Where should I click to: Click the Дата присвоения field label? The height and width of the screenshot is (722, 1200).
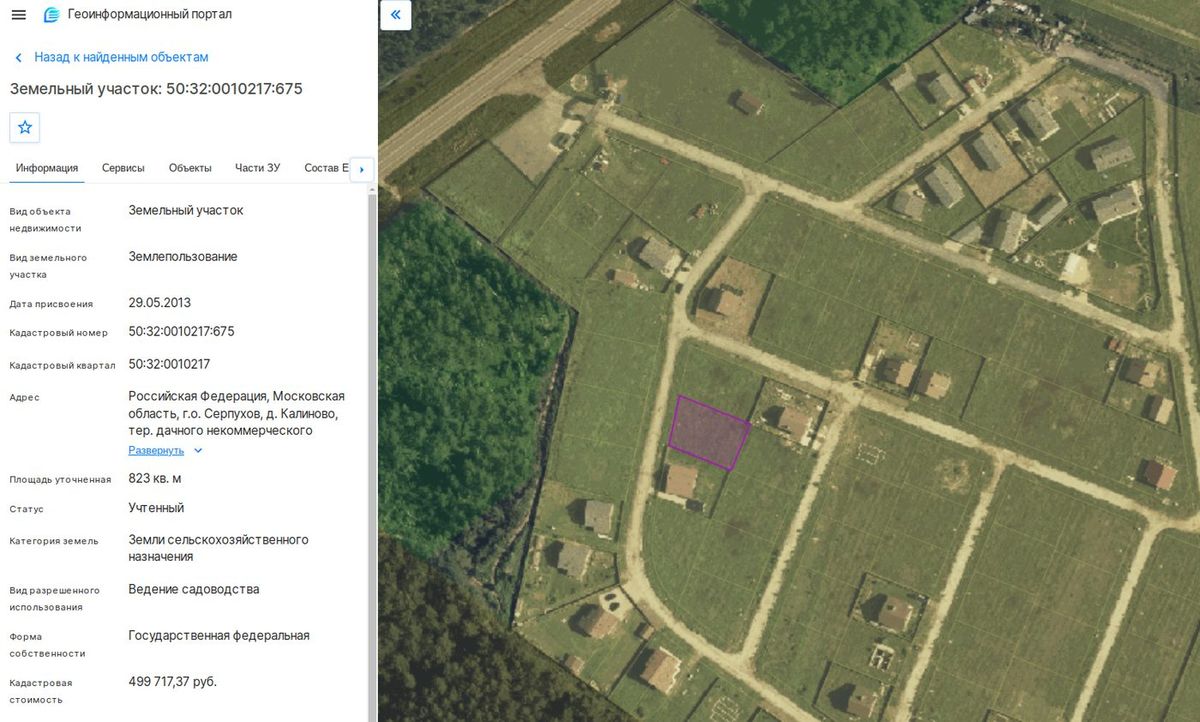pyautogui.click(x=51, y=304)
